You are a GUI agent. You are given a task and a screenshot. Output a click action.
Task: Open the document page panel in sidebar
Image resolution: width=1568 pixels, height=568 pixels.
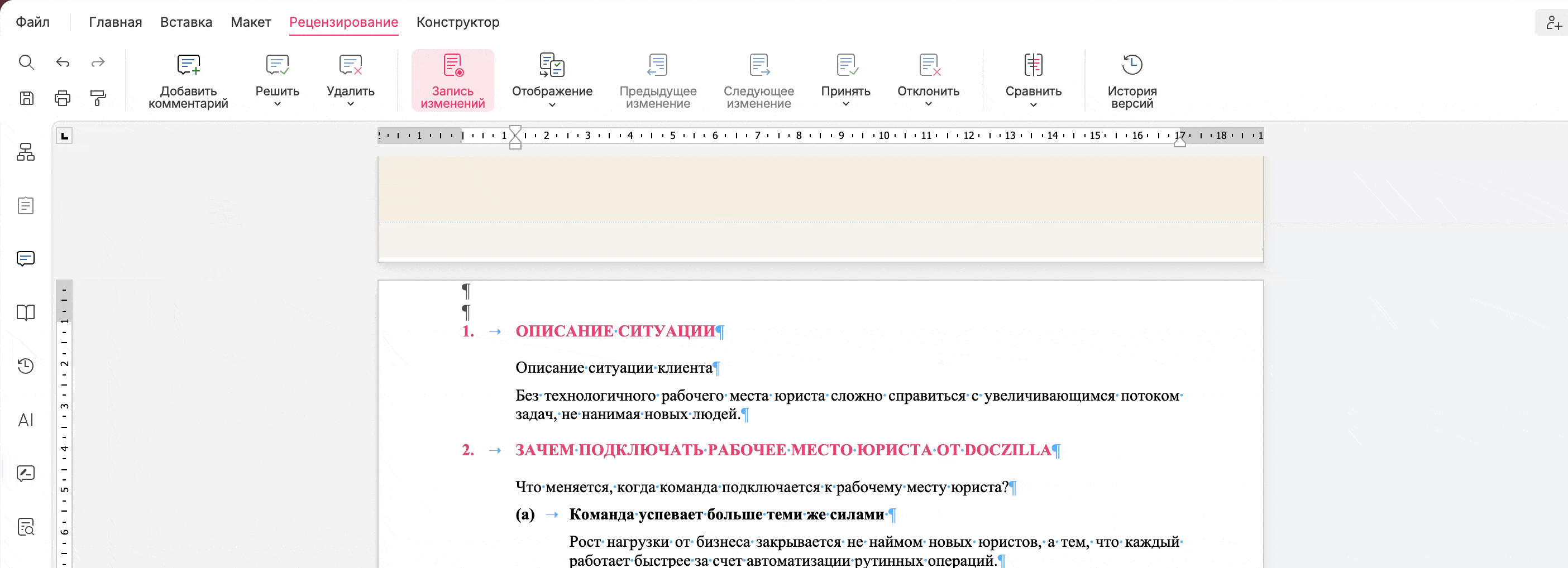[x=26, y=205]
